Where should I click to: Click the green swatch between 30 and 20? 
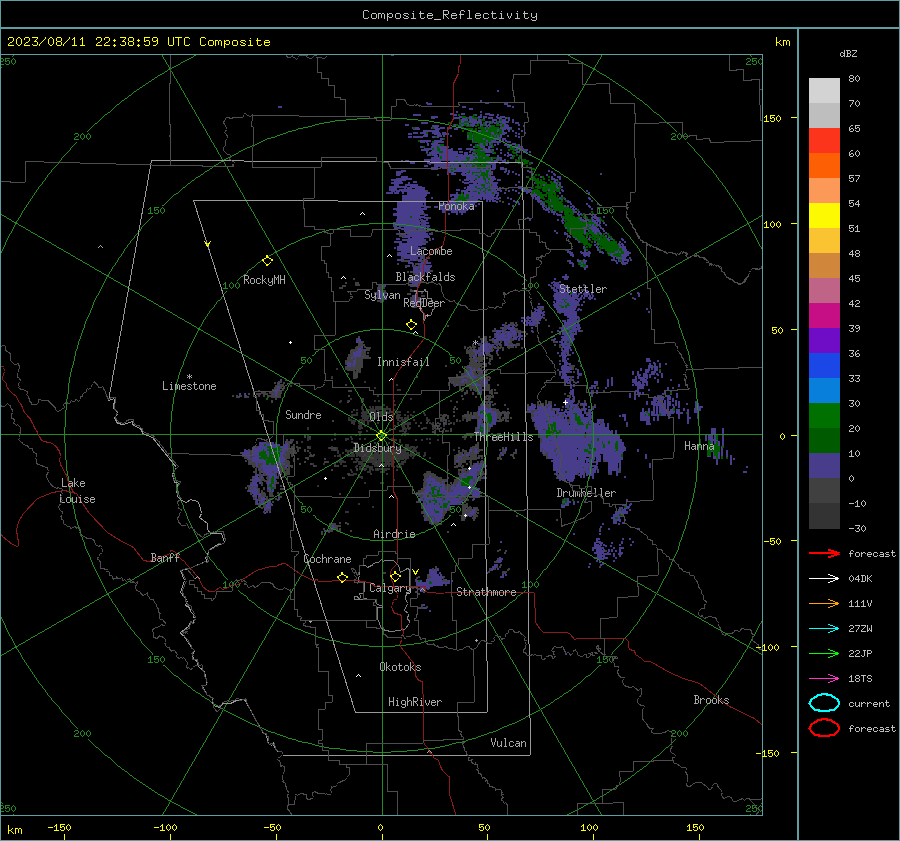[824, 415]
